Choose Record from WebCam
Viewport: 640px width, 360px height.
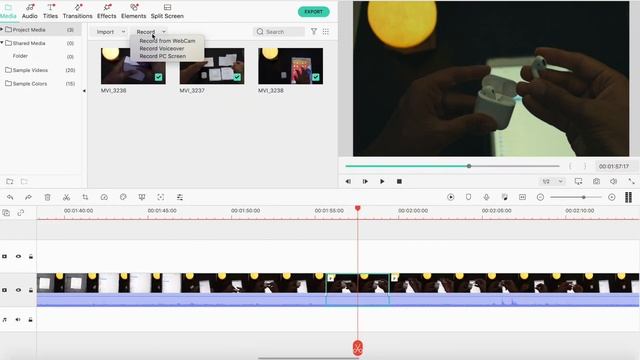point(167,41)
